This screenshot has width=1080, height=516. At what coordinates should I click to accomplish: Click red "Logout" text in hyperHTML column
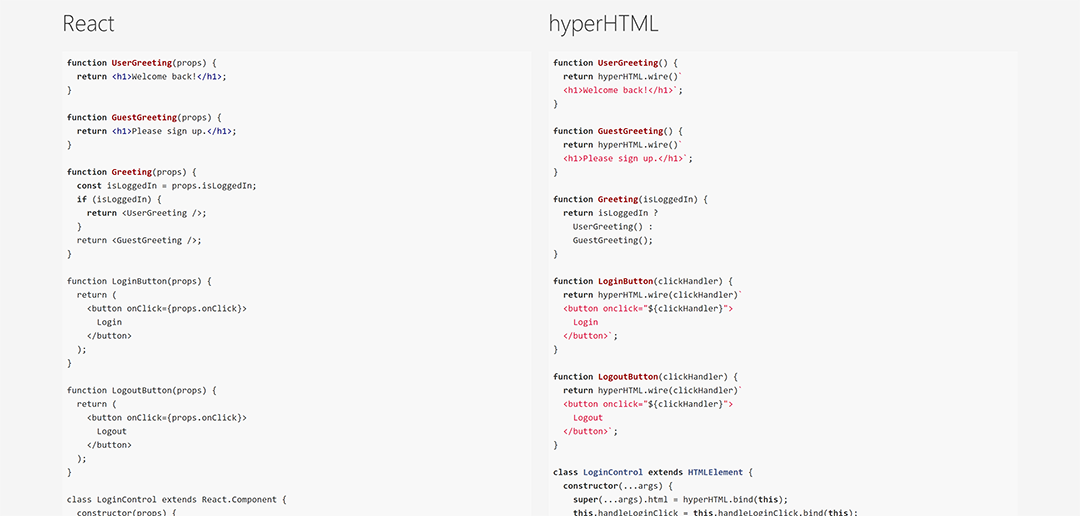pos(588,417)
